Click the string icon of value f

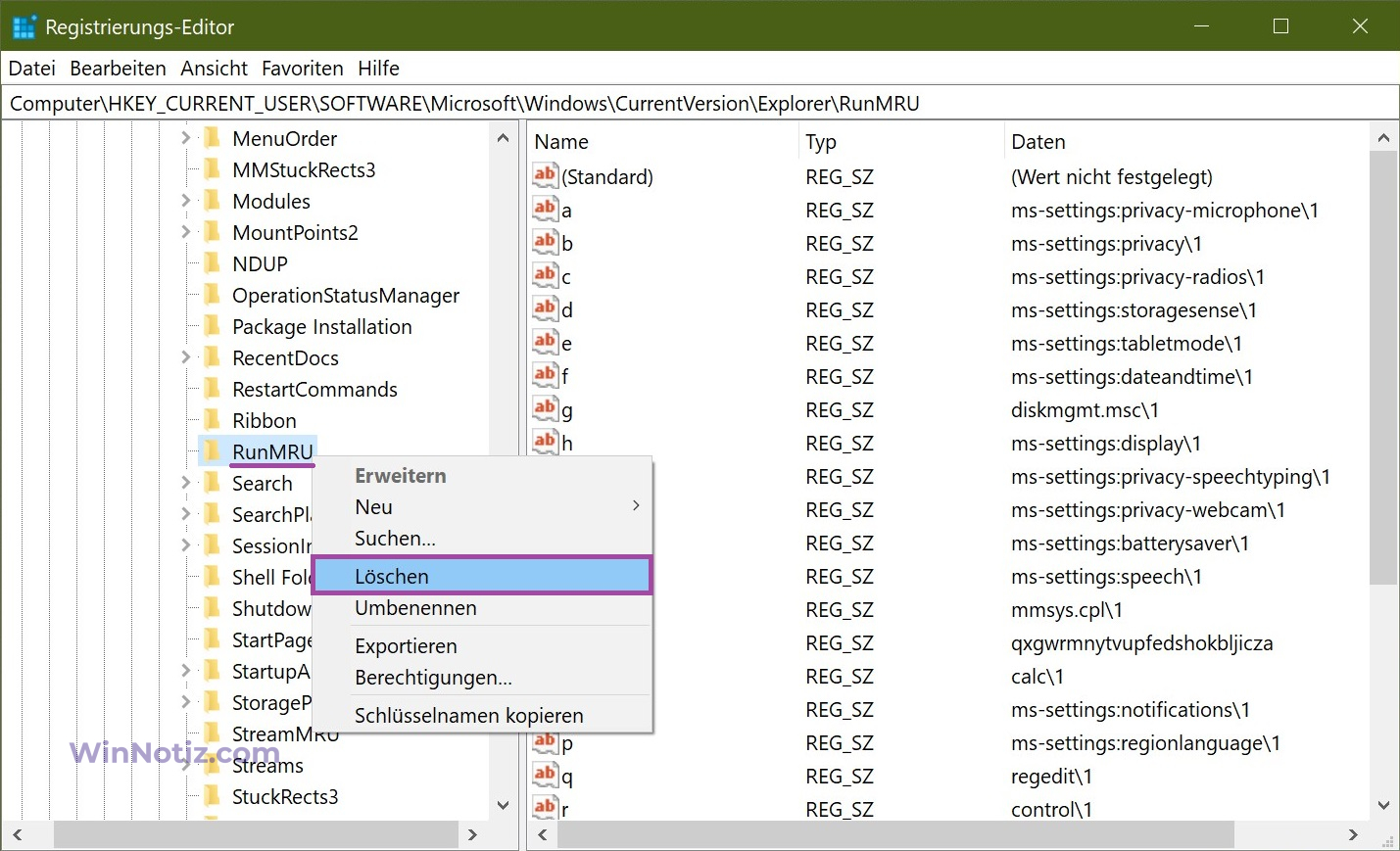coord(546,375)
